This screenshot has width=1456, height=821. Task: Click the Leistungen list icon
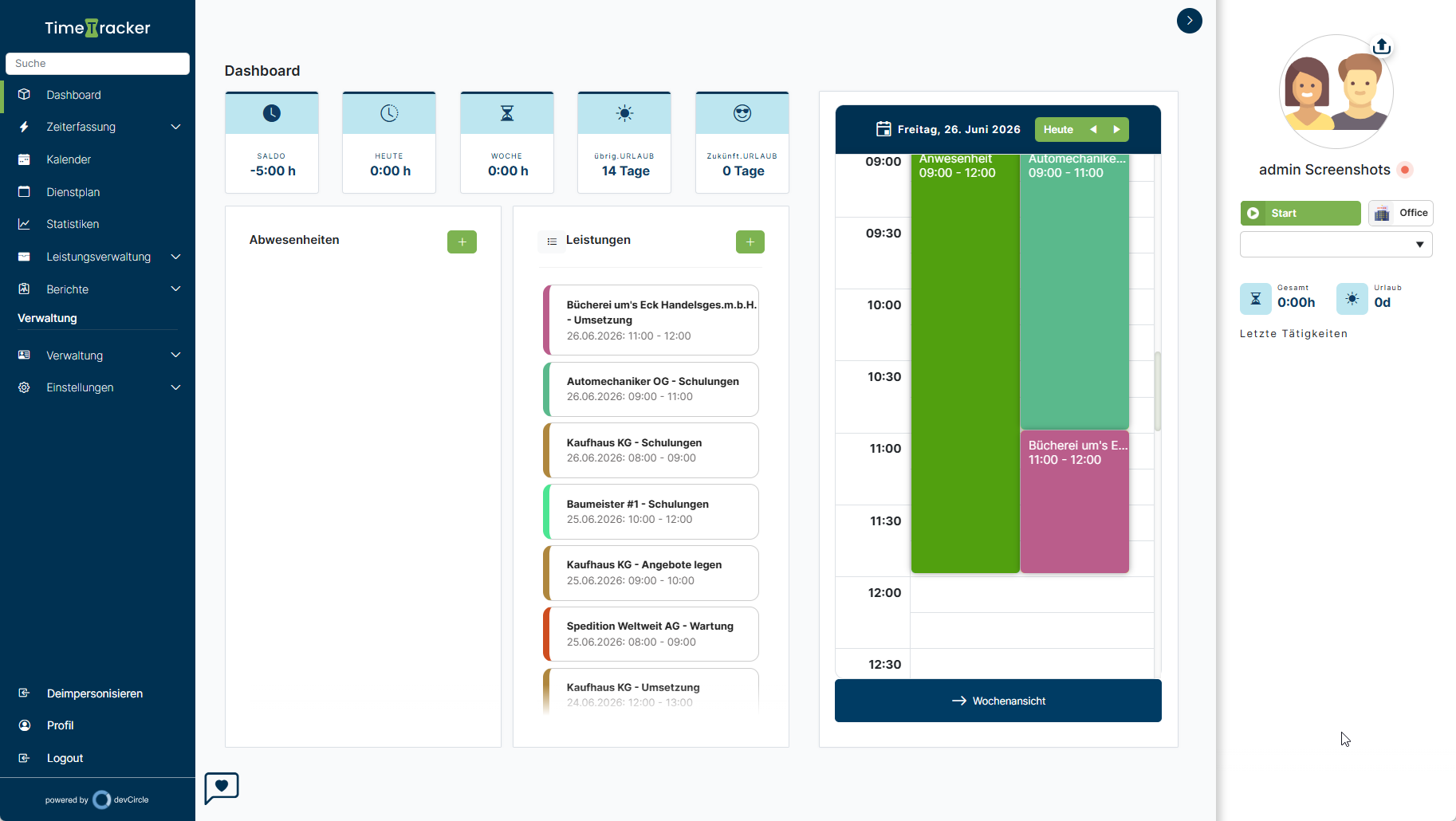(x=552, y=241)
